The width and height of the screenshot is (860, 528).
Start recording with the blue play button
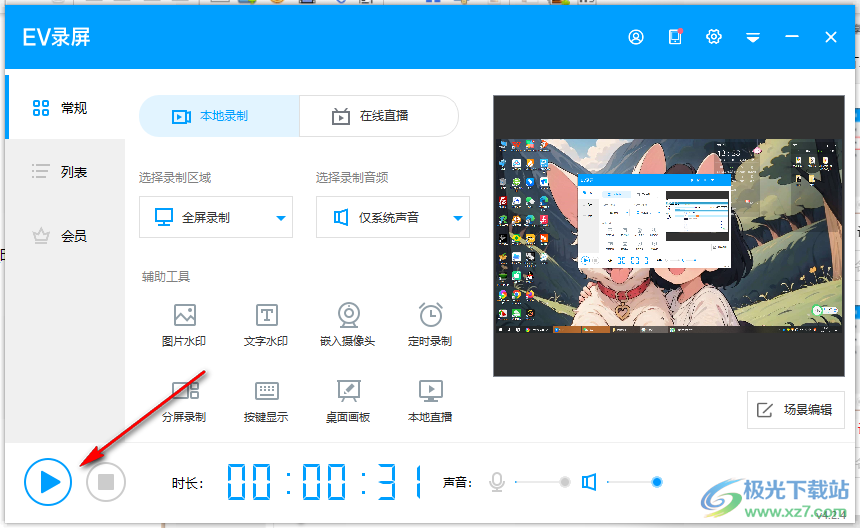point(48,482)
